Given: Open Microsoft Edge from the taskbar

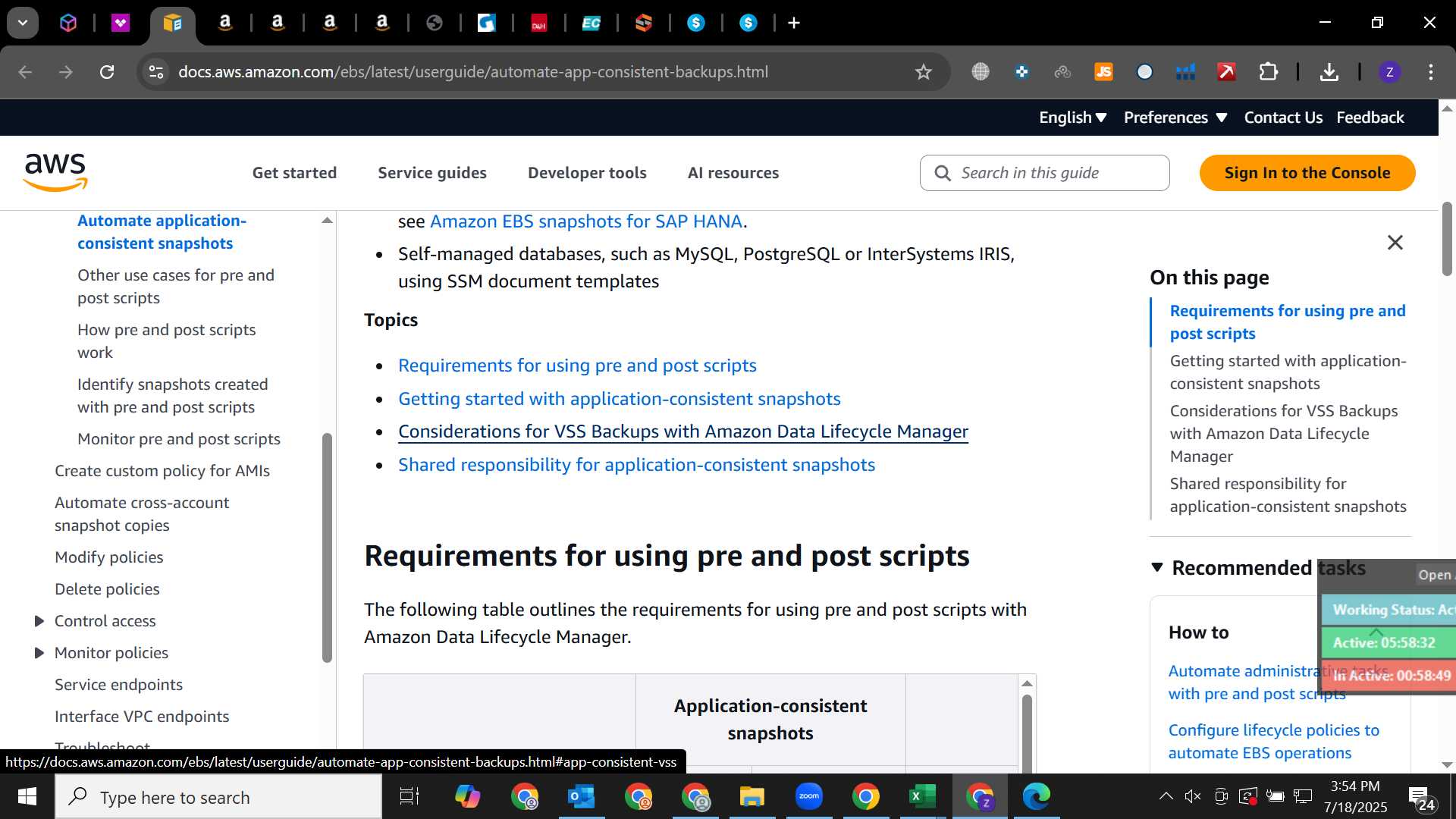Looking at the screenshot, I should pyautogui.click(x=1036, y=796).
